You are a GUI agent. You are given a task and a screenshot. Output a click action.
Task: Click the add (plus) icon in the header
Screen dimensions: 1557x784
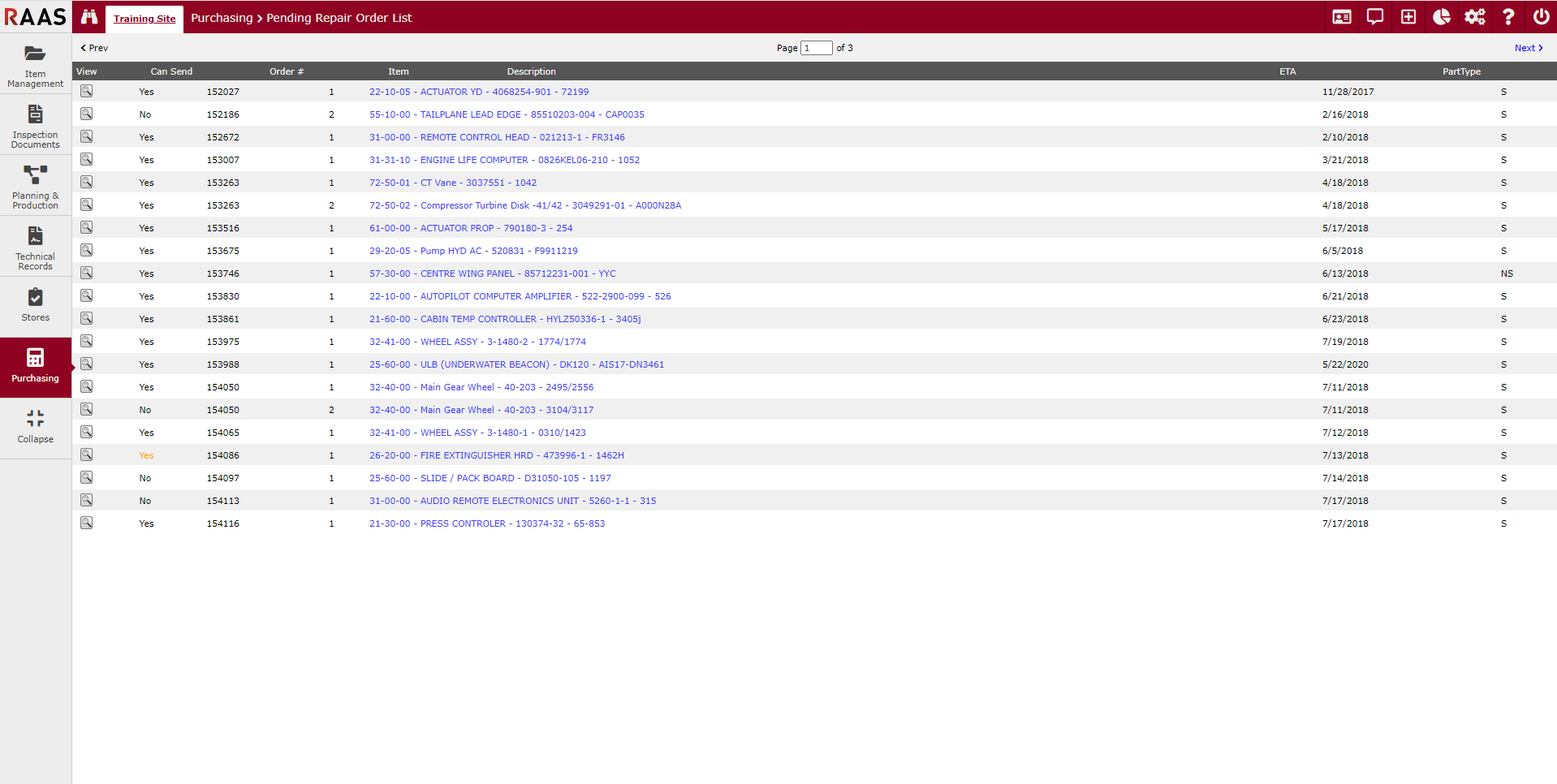click(1408, 16)
